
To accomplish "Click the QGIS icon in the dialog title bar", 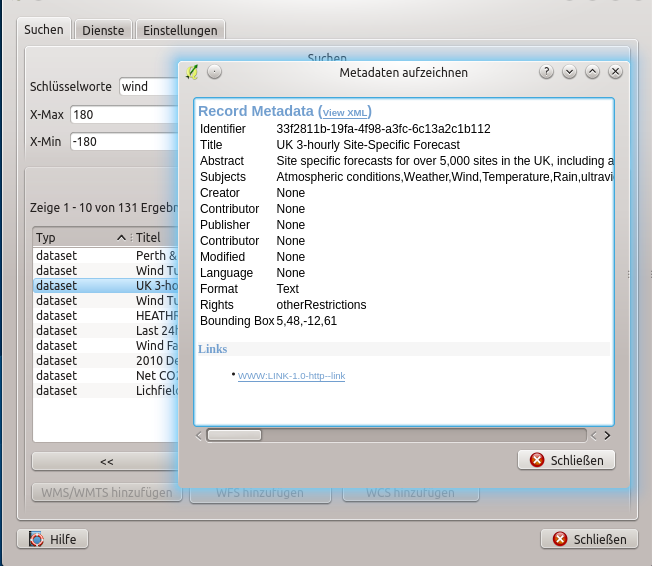I will pyautogui.click(x=193, y=72).
